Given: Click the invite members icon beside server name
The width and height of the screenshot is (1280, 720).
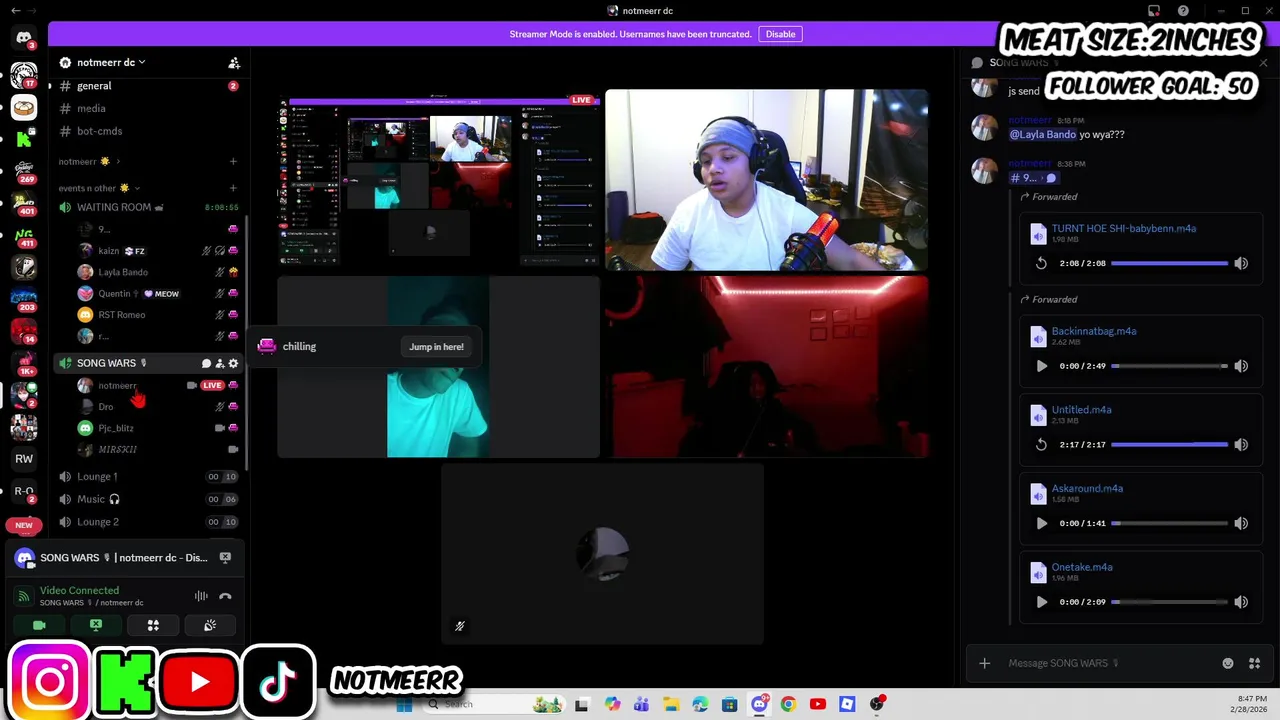Looking at the screenshot, I should coord(234,62).
